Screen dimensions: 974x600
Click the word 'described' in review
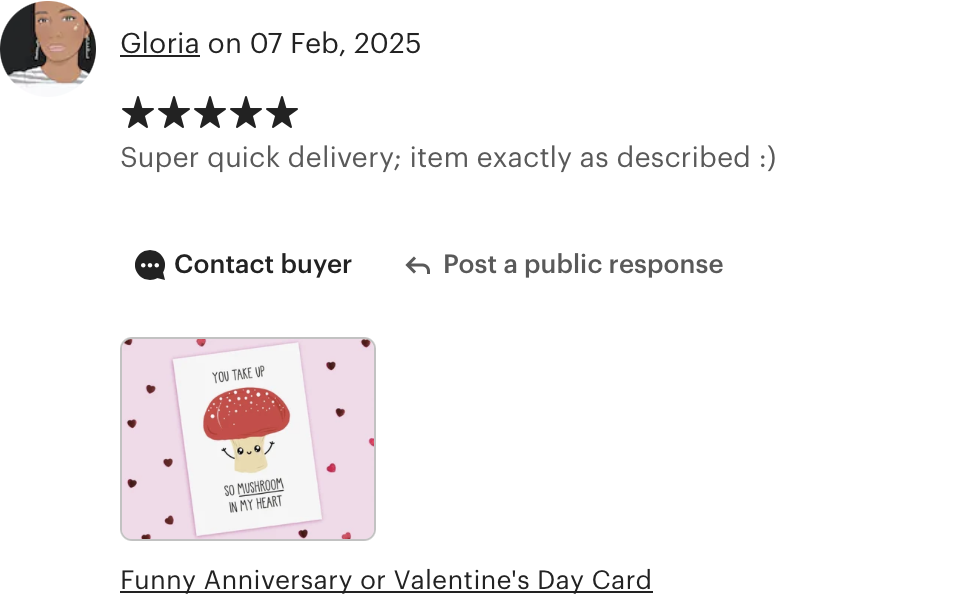(x=683, y=157)
